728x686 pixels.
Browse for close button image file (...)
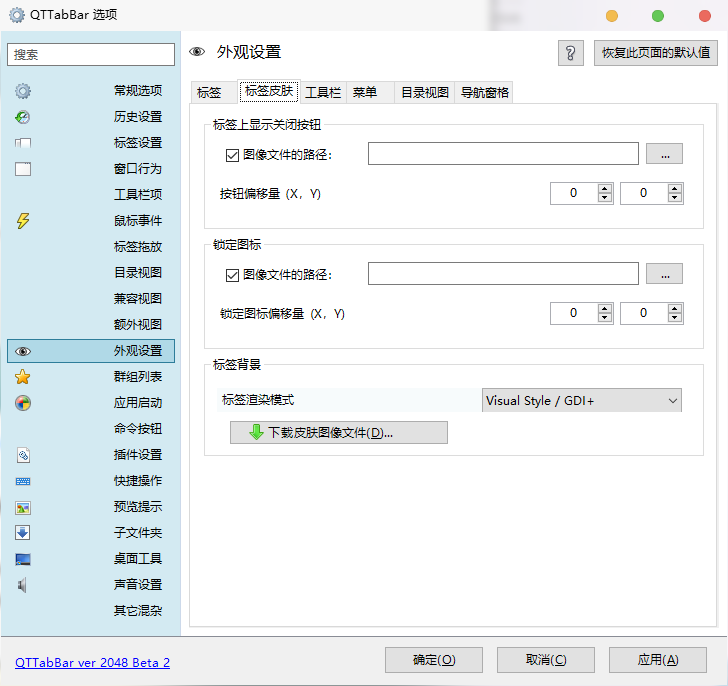pos(664,154)
